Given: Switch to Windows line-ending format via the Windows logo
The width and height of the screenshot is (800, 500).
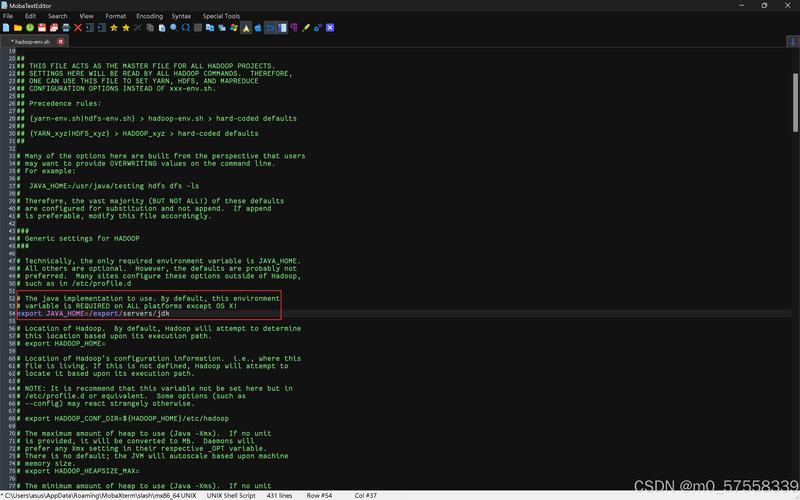Looking at the screenshot, I should point(234,28).
